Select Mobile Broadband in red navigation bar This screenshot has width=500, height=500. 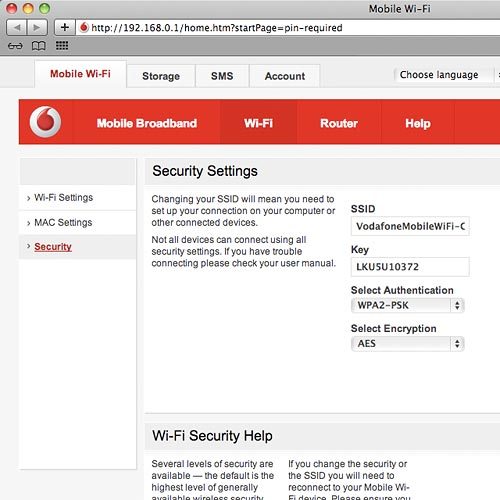point(147,123)
